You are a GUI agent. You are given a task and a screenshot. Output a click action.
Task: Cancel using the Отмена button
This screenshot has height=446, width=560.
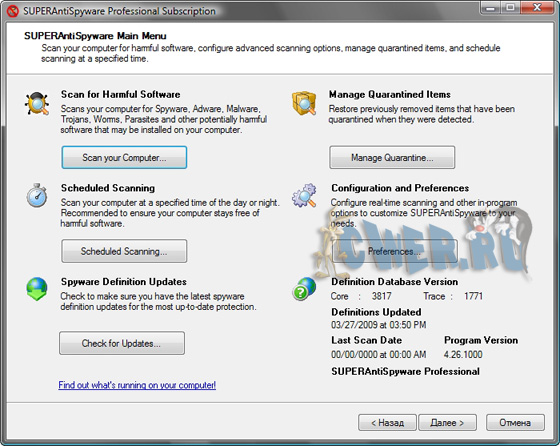(515, 422)
